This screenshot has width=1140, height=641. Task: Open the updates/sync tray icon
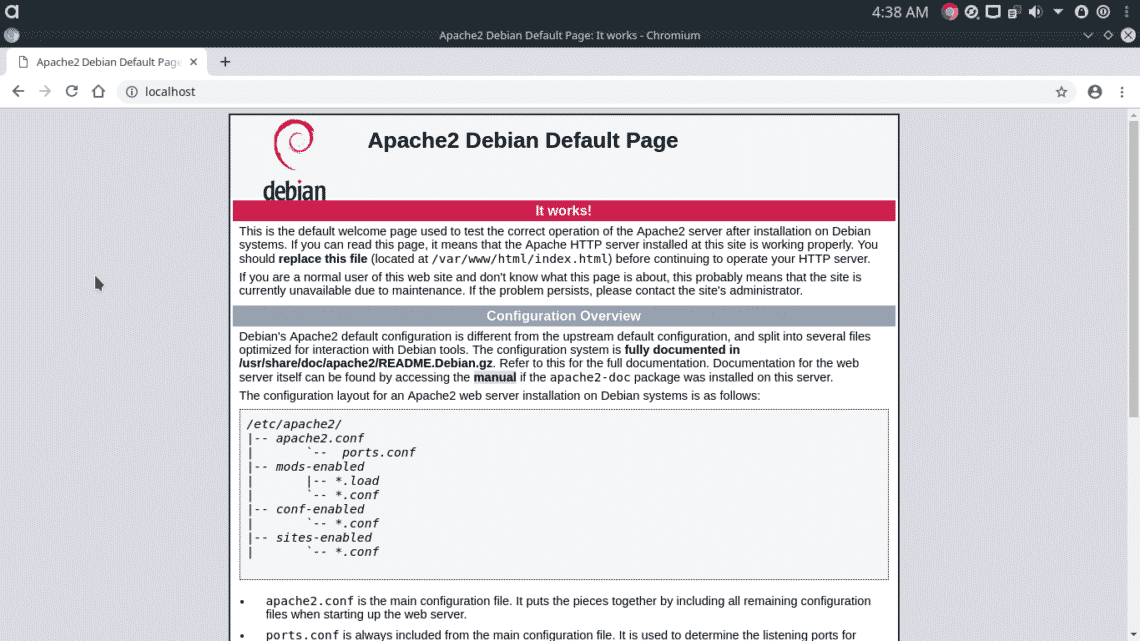tap(971, 12)
